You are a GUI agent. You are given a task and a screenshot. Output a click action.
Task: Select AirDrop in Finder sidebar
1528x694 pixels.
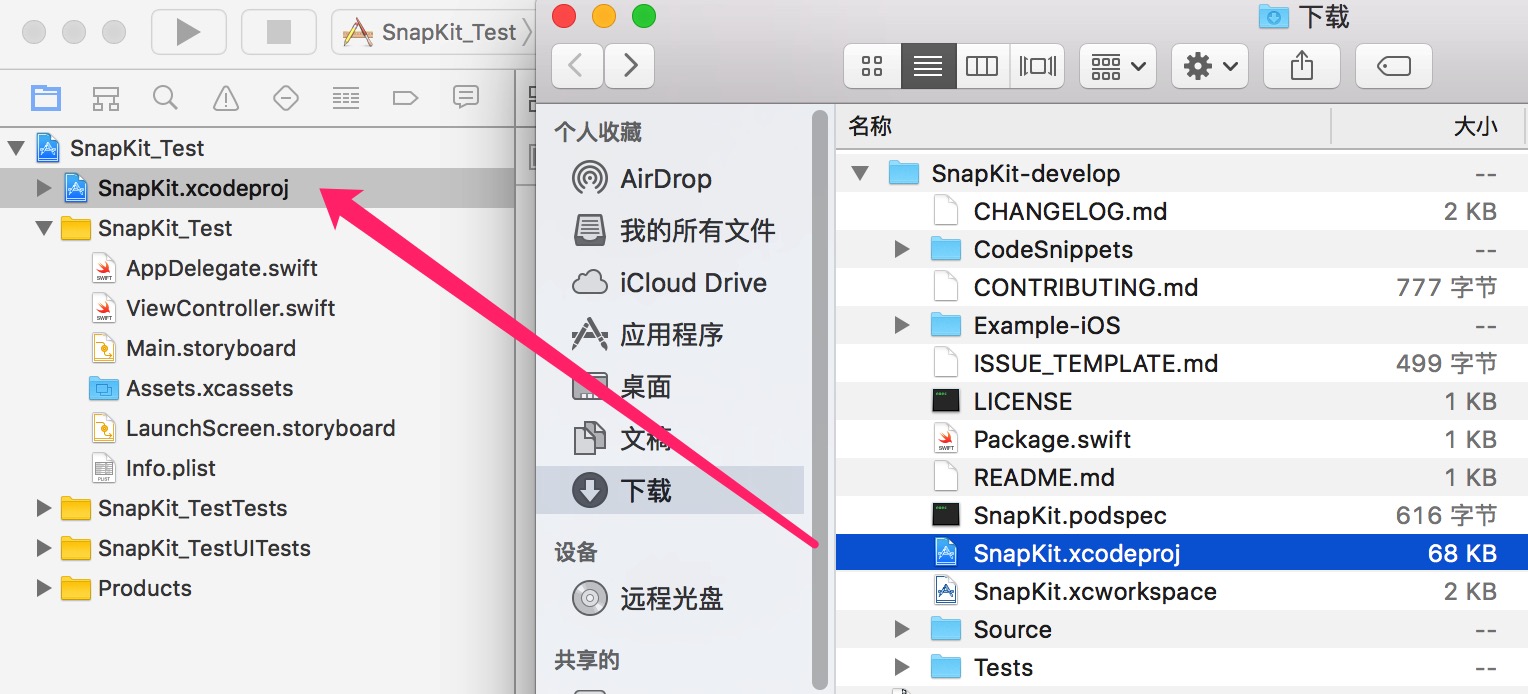[670, 179]
